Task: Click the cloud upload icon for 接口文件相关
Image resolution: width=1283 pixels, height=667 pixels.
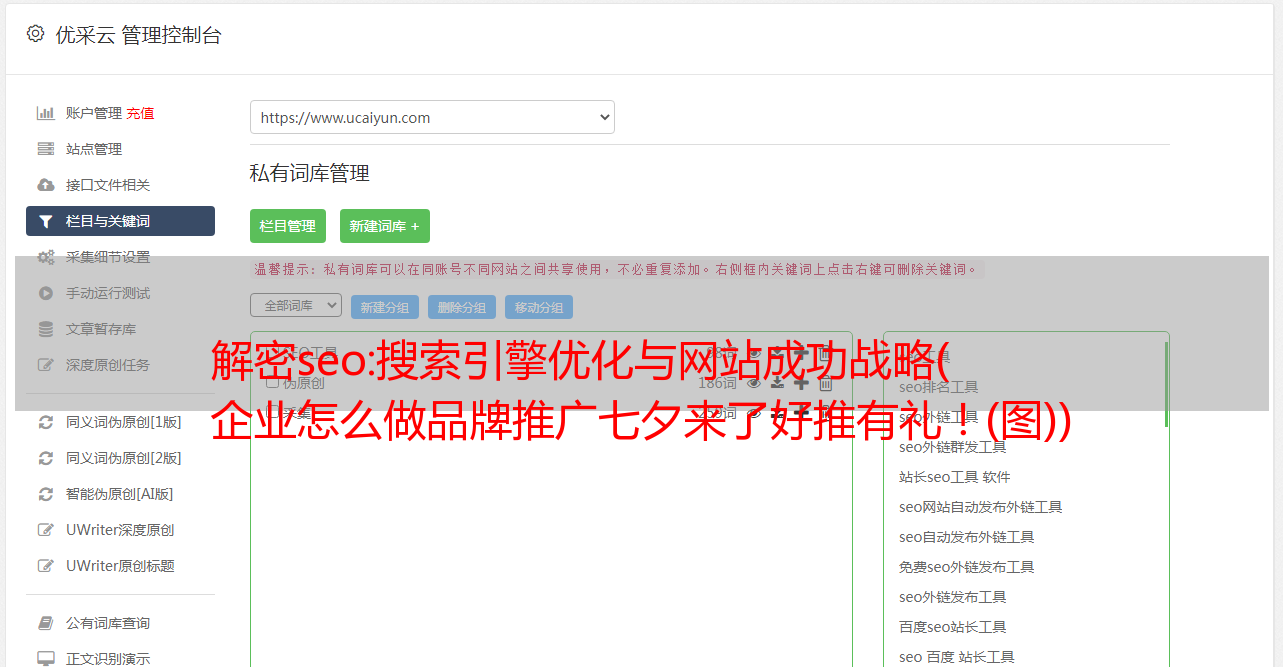Action: click(x=46, y=185)
